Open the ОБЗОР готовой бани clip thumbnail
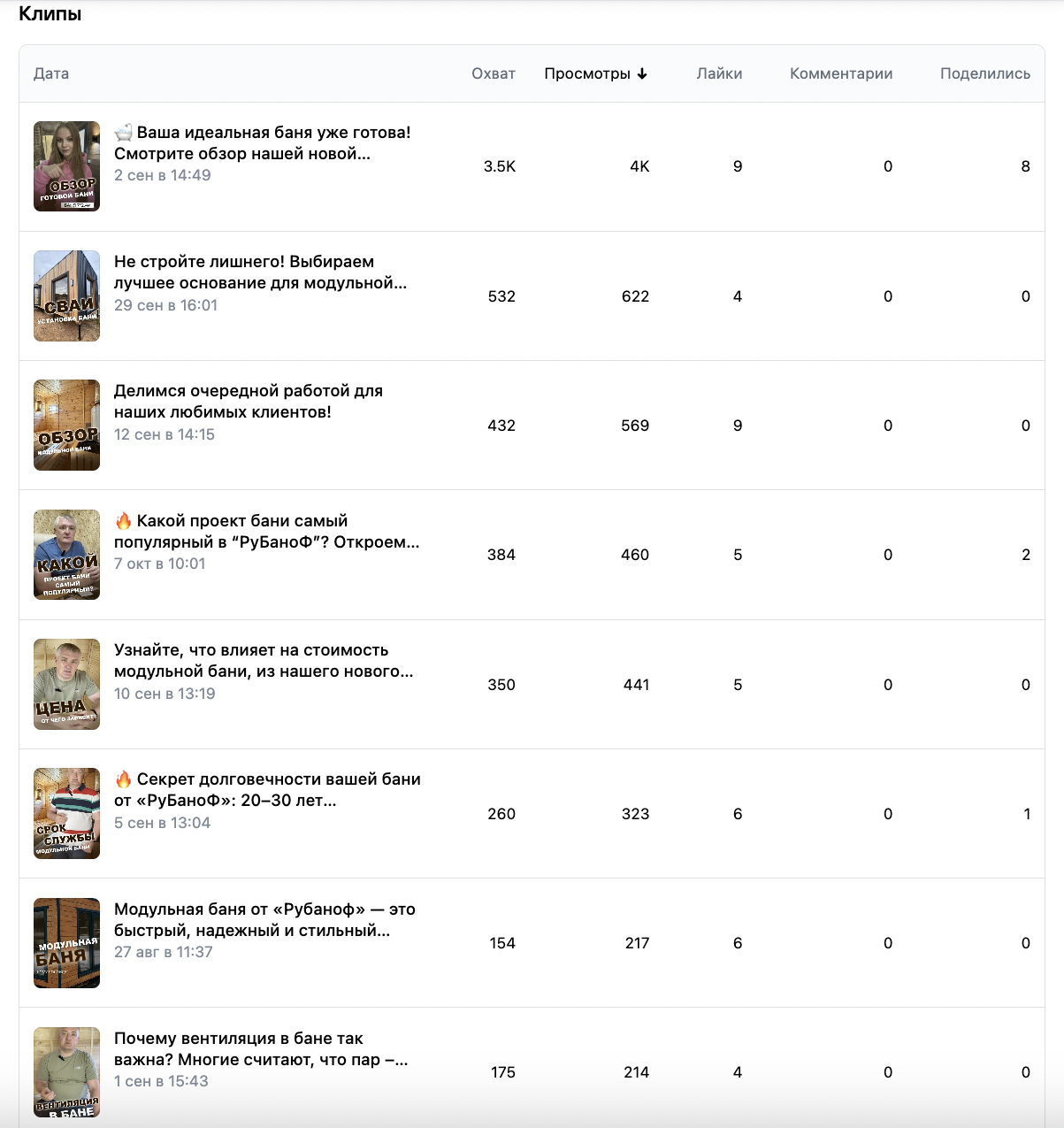The width and height of the screenshot is (1064, 1128). (67, 166)
